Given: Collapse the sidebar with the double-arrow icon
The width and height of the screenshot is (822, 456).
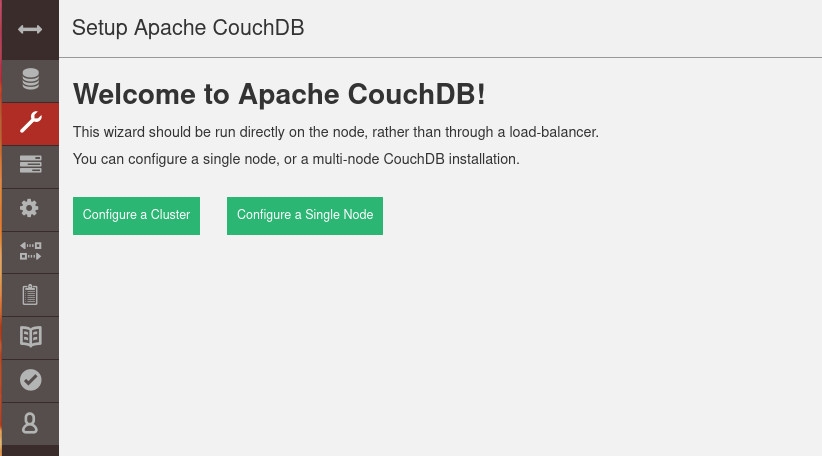Looking at the screenshot, I should pyautogui.click(x=30, y=29).
